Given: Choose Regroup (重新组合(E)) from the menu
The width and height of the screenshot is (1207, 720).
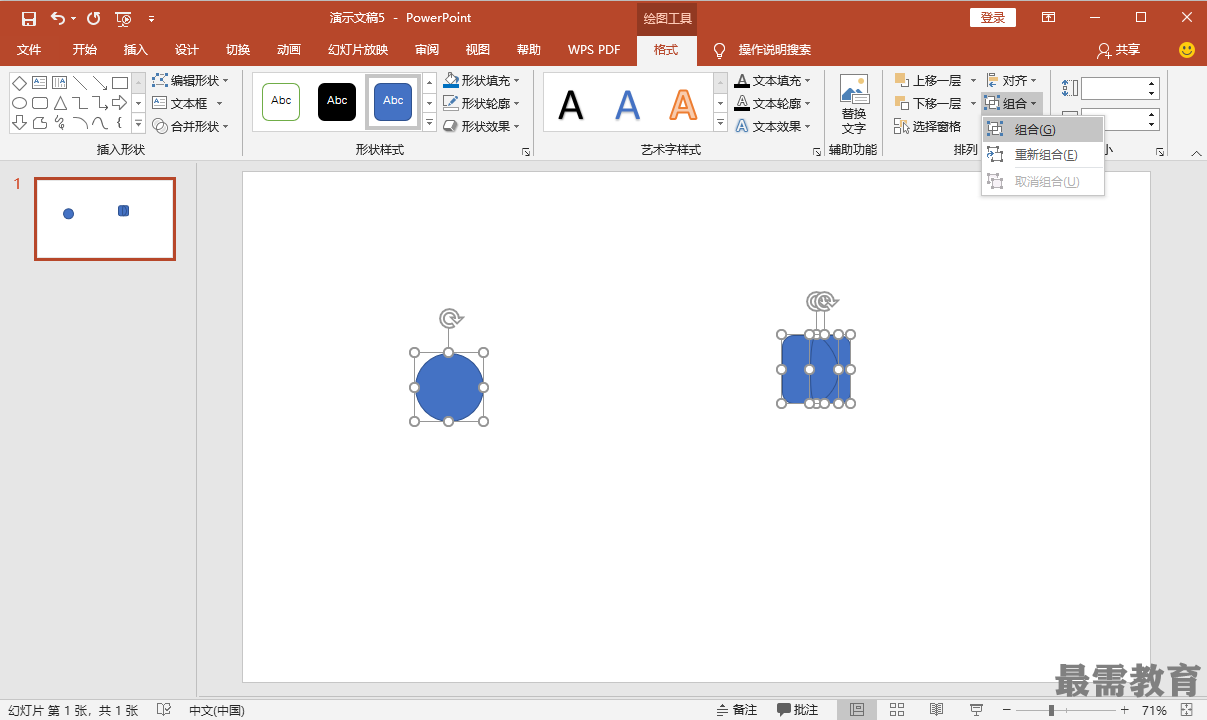Looking at the screenshot, I should [1043, 155].
